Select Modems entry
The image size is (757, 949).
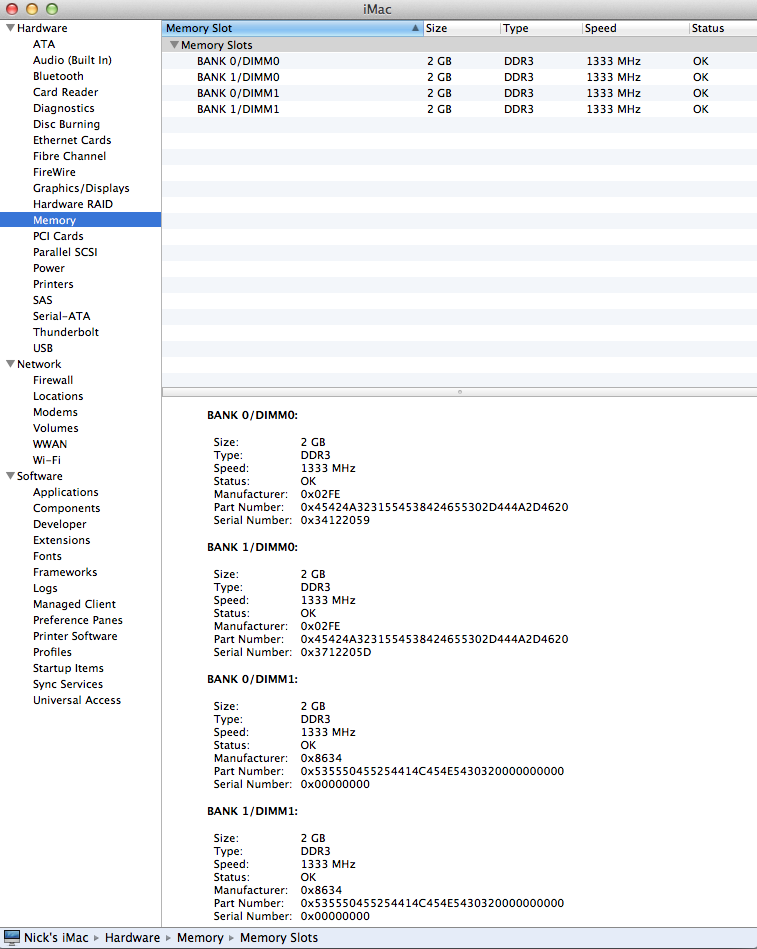pos(55,412)
